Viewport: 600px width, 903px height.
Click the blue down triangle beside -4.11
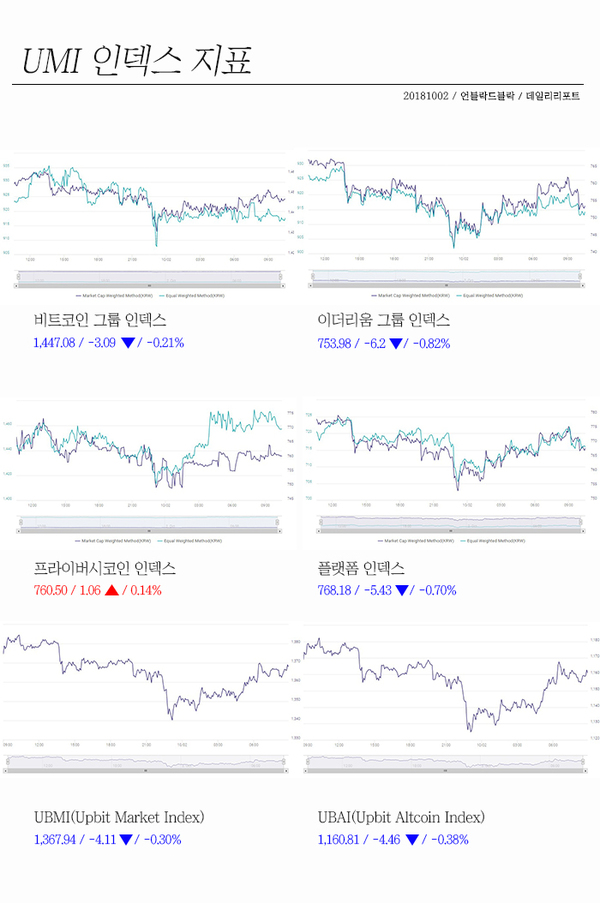pos(126,840)
